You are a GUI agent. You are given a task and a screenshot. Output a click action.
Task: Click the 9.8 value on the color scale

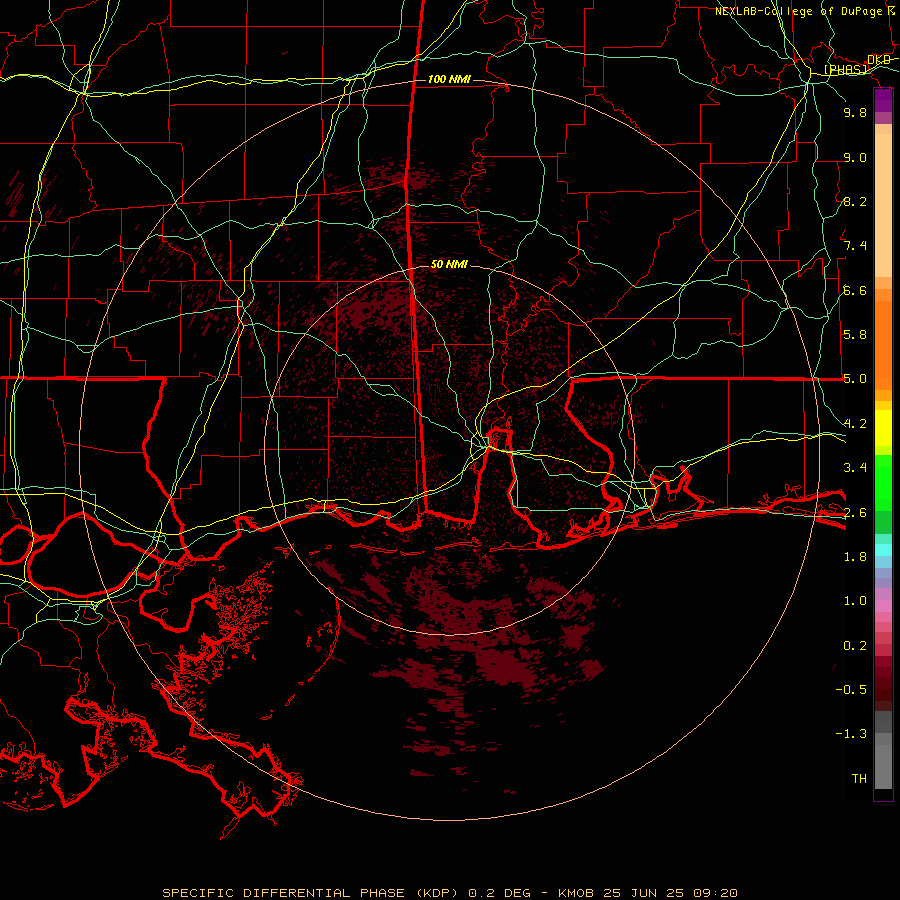[x=855, y=112]
